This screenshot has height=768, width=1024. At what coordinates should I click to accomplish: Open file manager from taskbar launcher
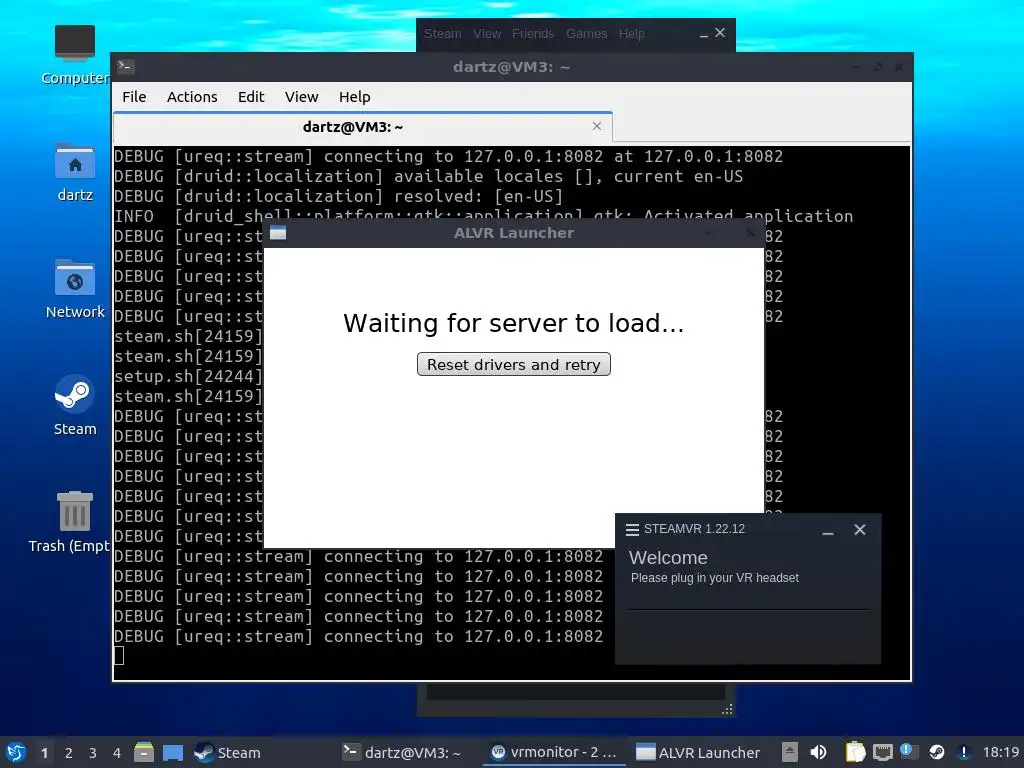144,752
